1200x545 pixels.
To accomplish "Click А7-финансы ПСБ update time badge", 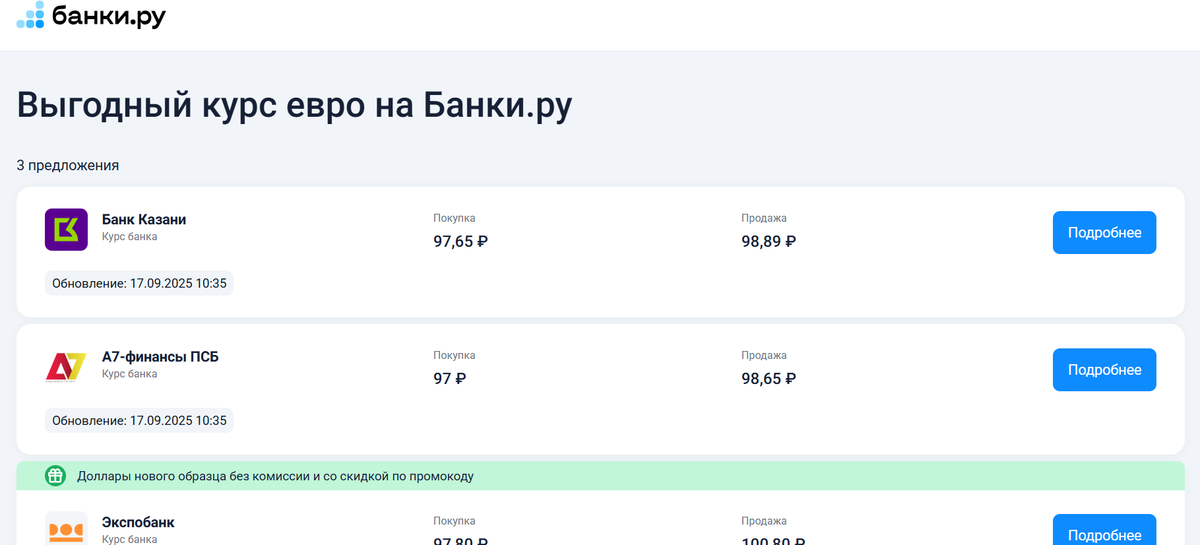I will [139, 420].
